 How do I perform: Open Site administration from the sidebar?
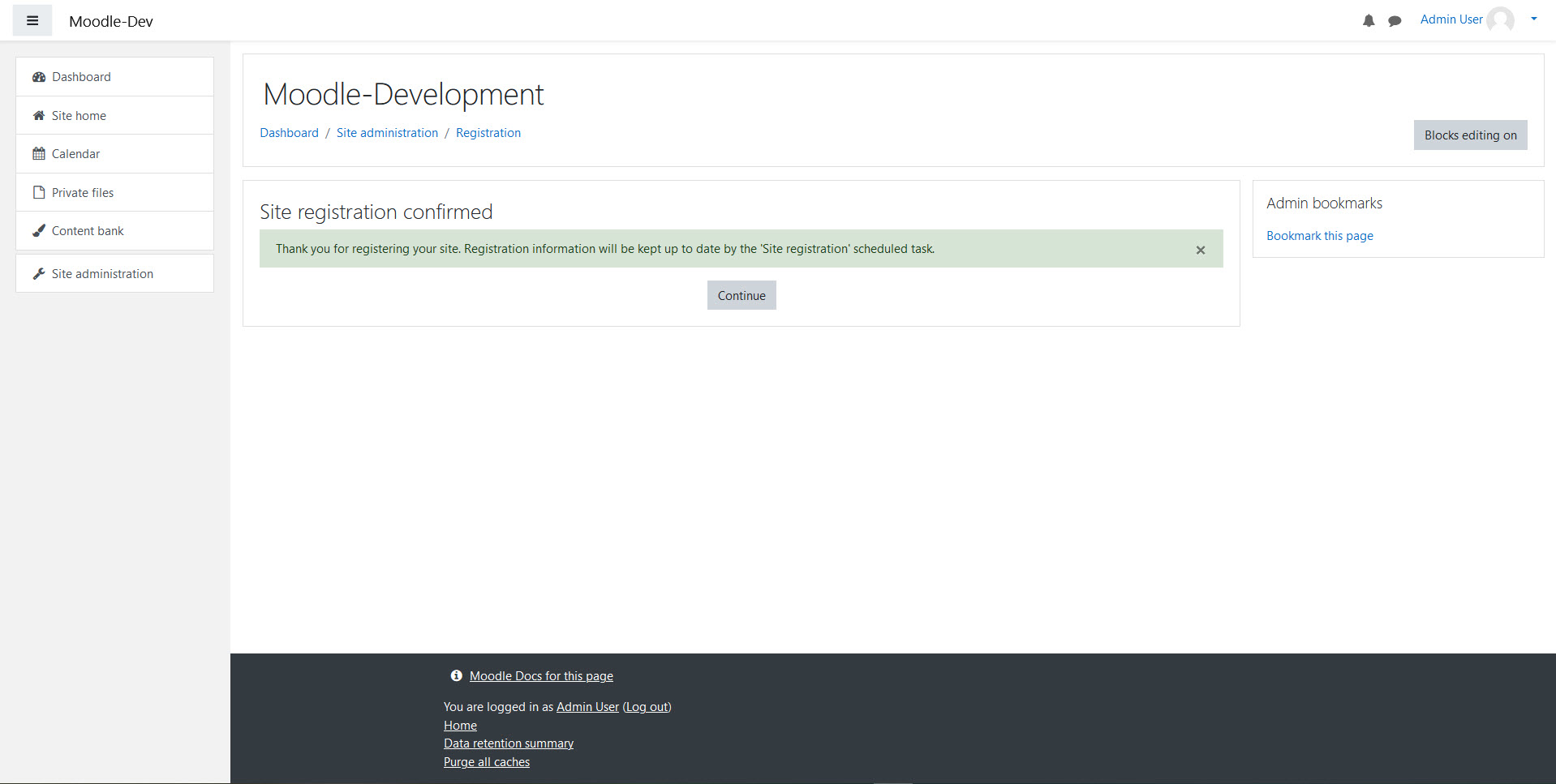click(114, 274)
